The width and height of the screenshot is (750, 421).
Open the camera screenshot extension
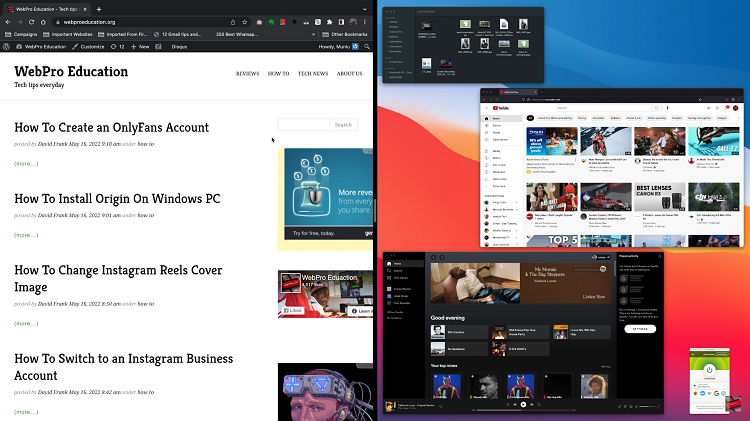pos(259,22)
